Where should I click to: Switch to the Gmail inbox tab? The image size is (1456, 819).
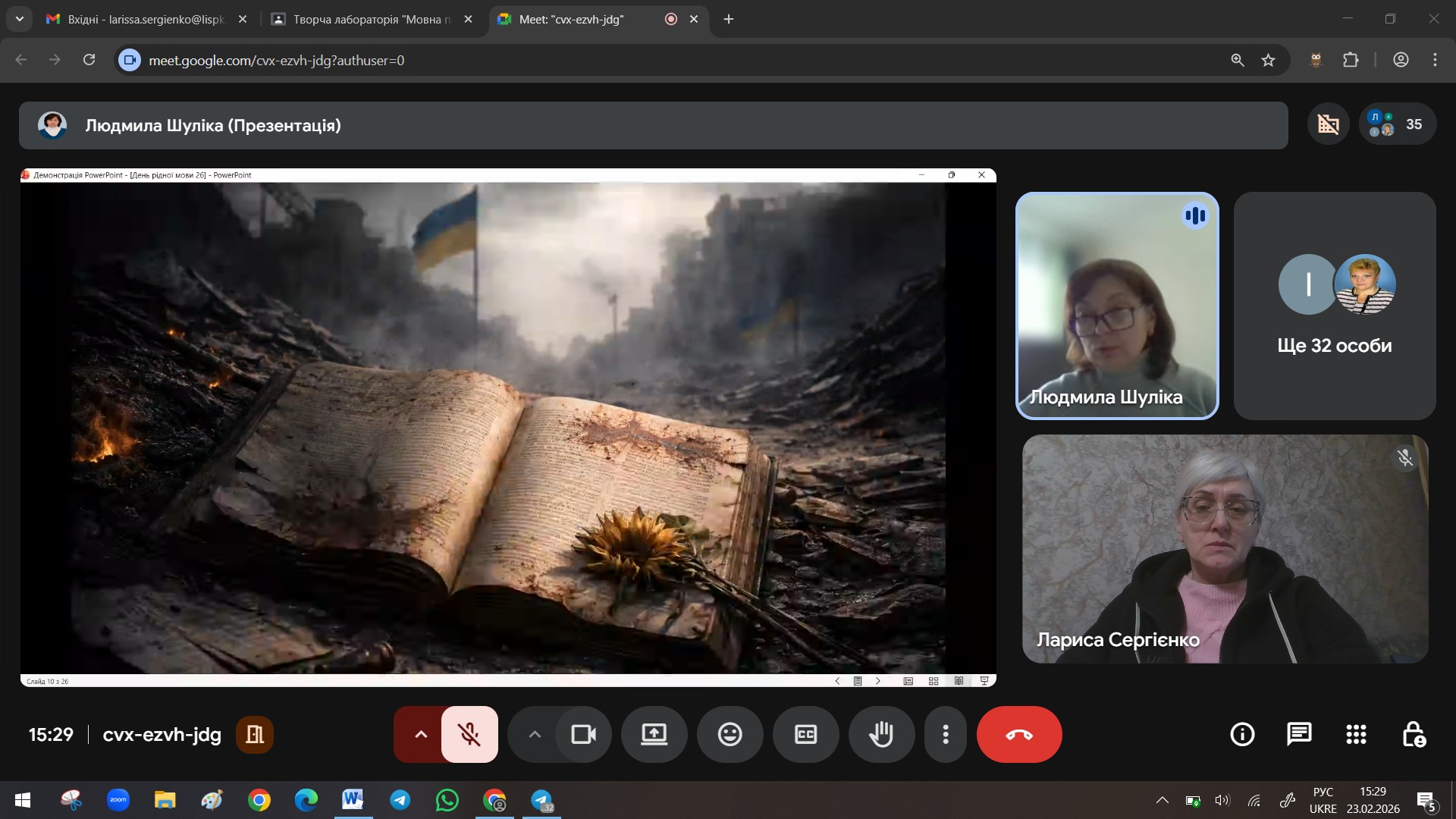[x=144, y=19]
